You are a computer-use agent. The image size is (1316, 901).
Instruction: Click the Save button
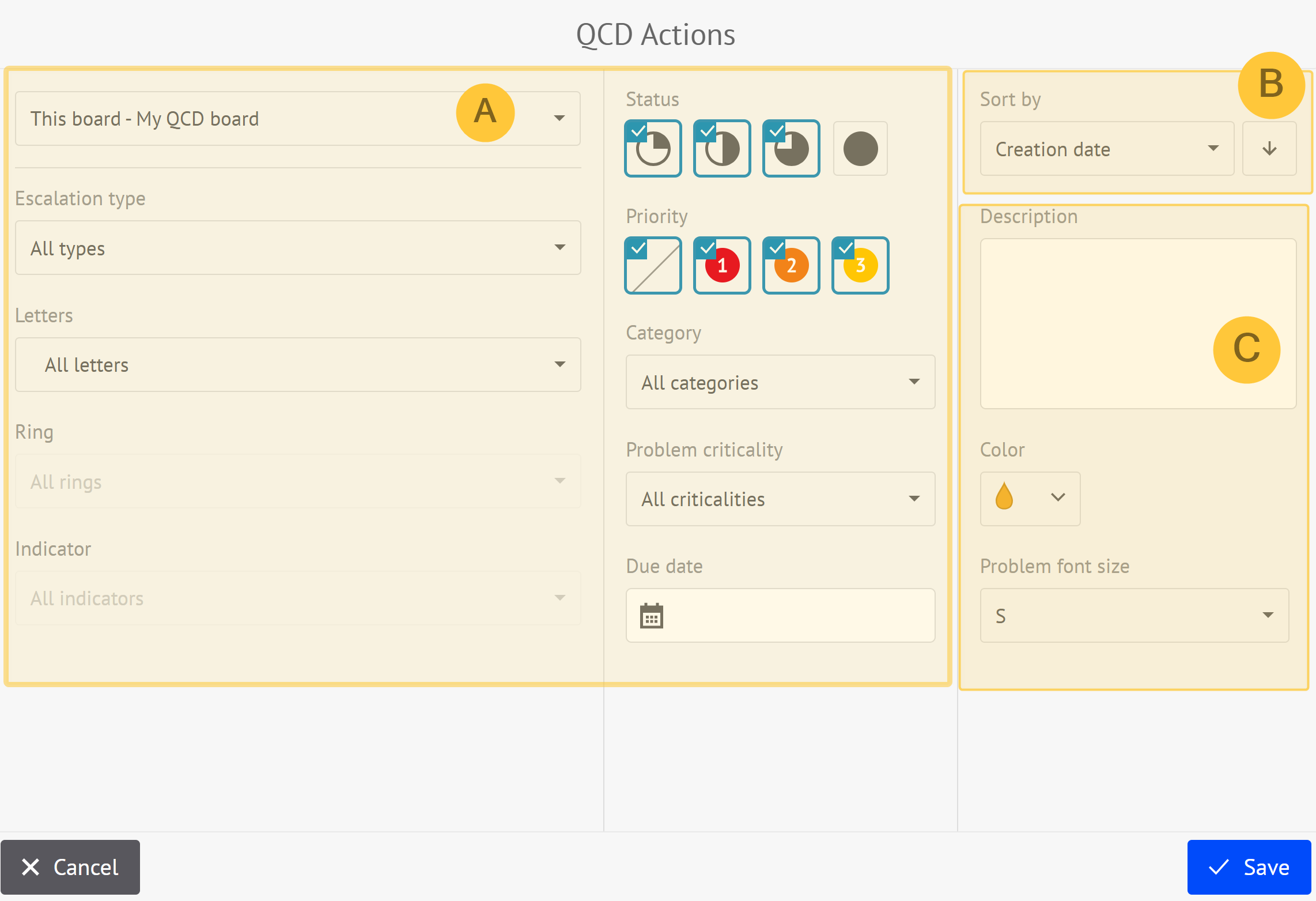[x=1249, y=868]
